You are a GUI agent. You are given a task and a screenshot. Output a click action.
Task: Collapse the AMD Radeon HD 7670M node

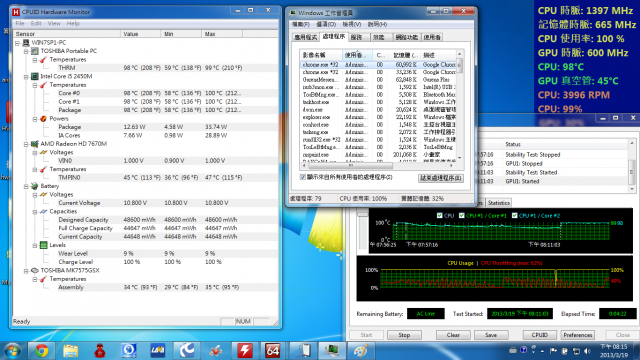pyautogui.click(x=26, y=144)
